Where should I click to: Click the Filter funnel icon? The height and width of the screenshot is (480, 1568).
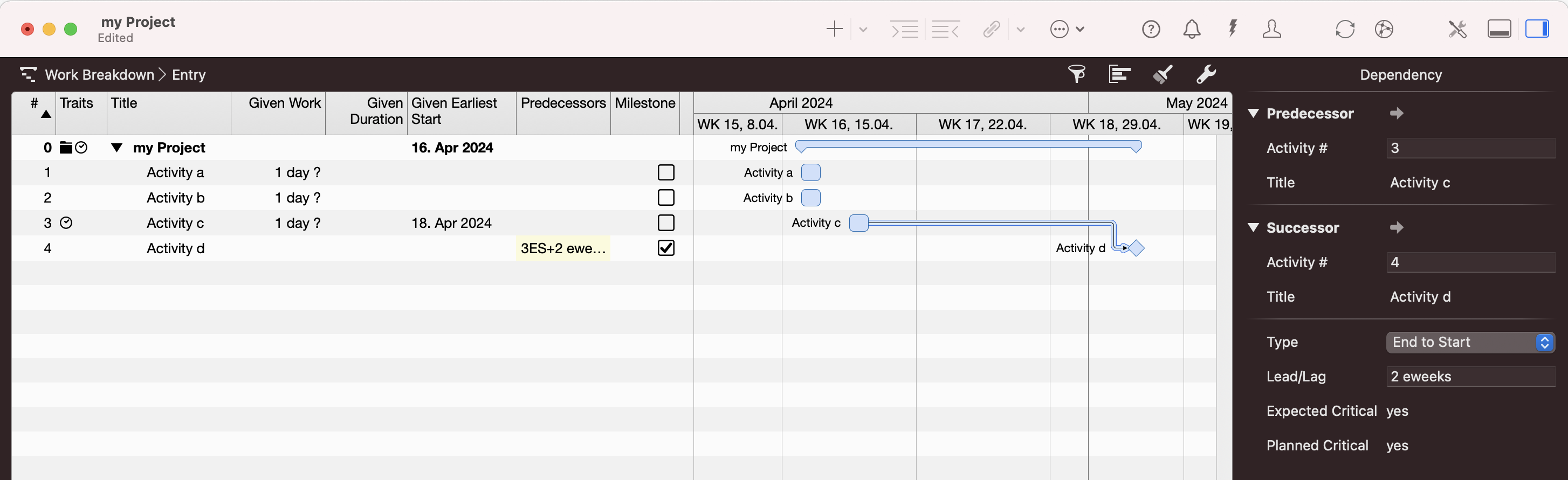pyautogui.click(x=1077, y=74)
